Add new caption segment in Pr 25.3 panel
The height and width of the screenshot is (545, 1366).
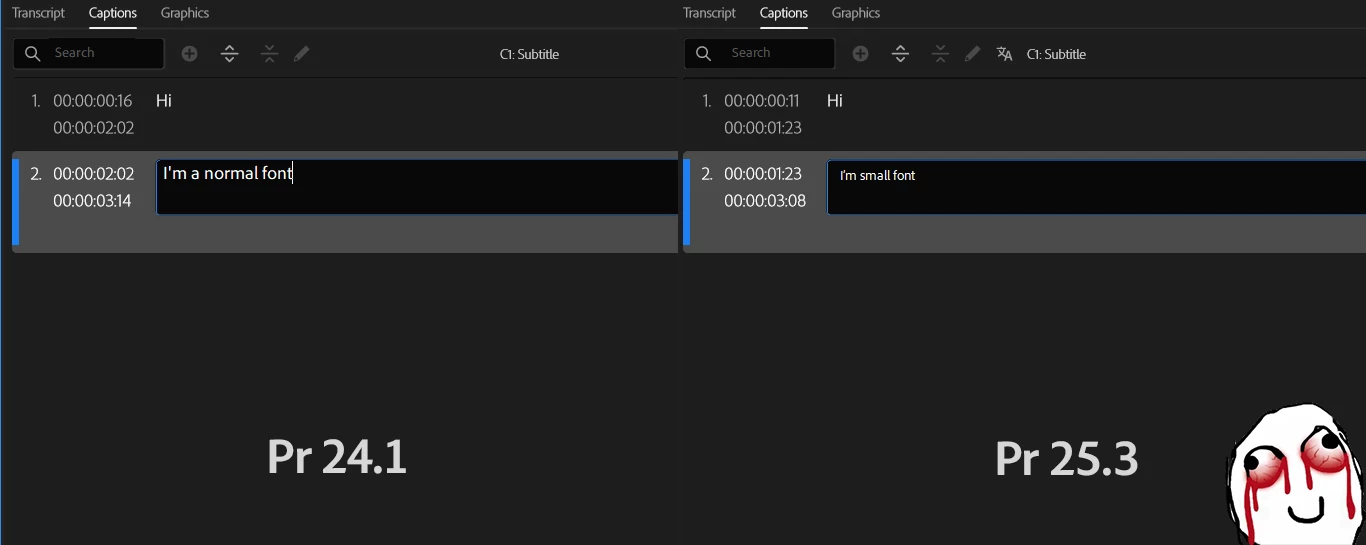pos(860,54)
